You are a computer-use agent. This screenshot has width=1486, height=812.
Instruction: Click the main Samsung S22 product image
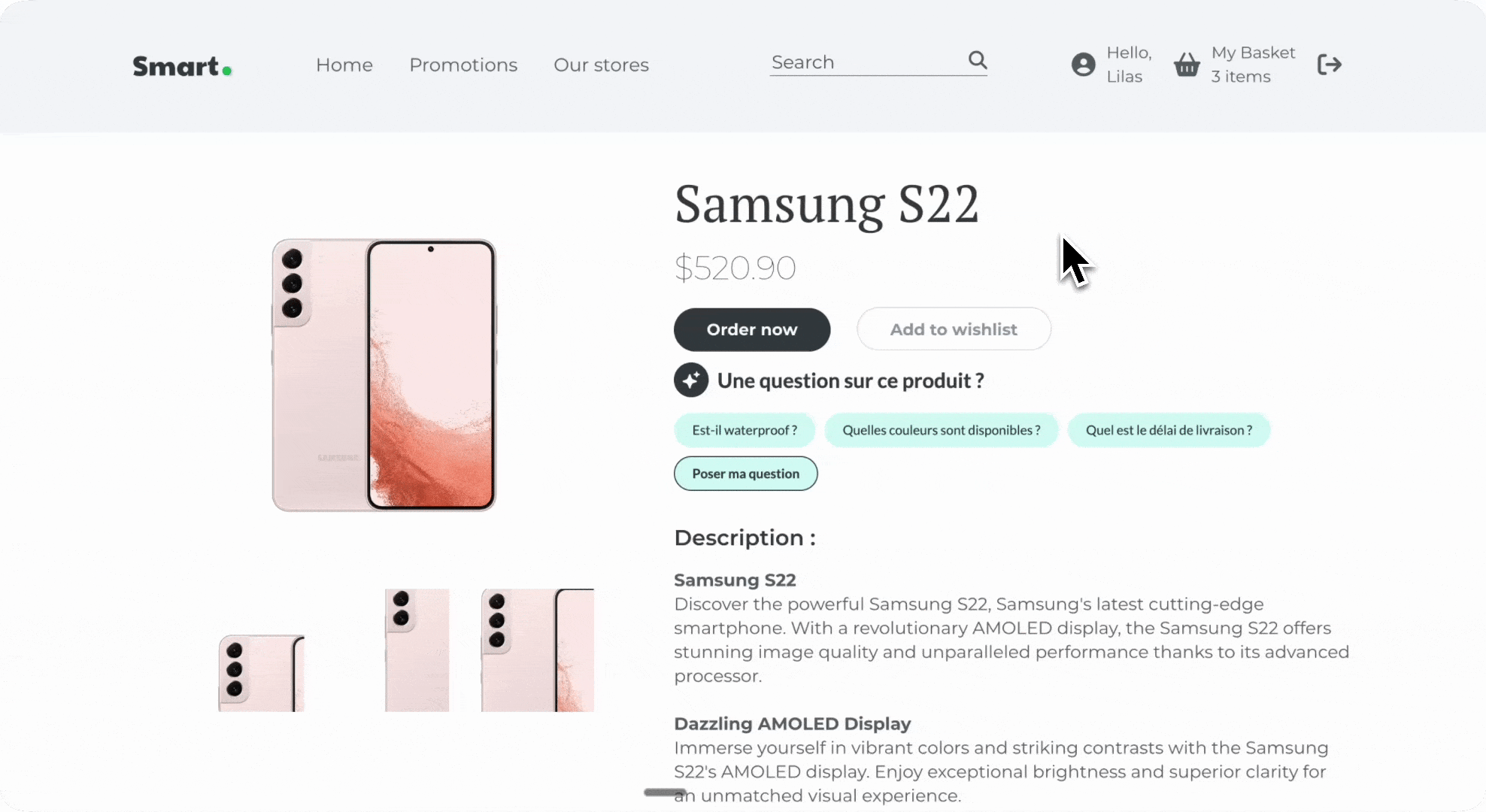pyautogui.click(x=384, y=376)
